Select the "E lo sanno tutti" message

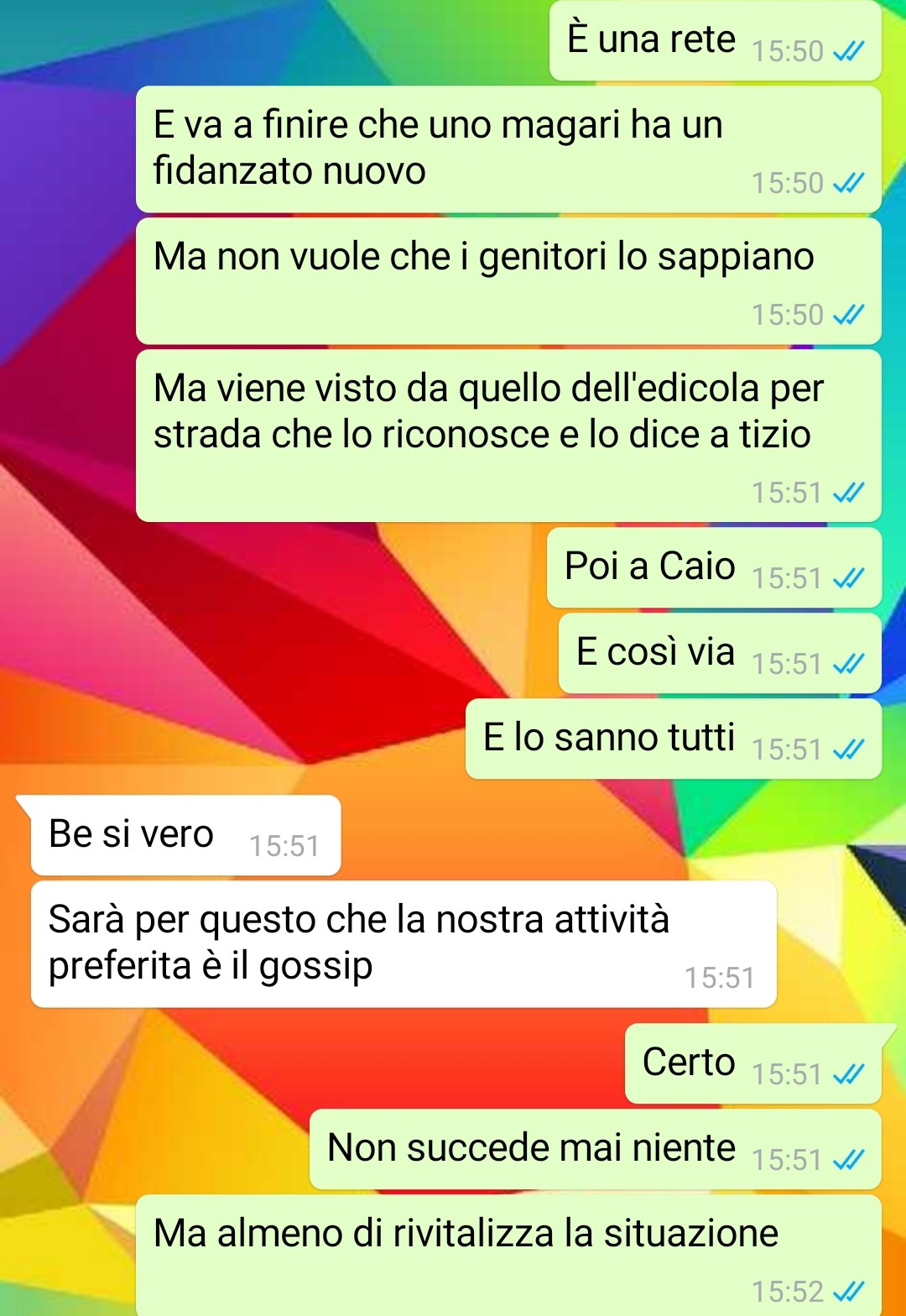pos(674,739)
